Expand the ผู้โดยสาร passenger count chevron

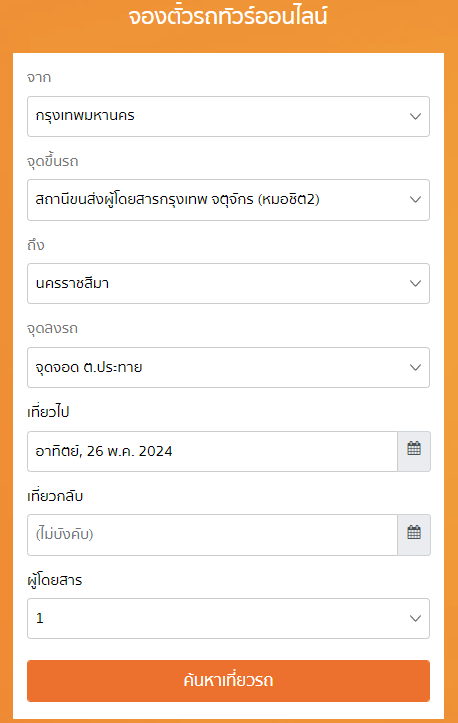tap(415, 618)
